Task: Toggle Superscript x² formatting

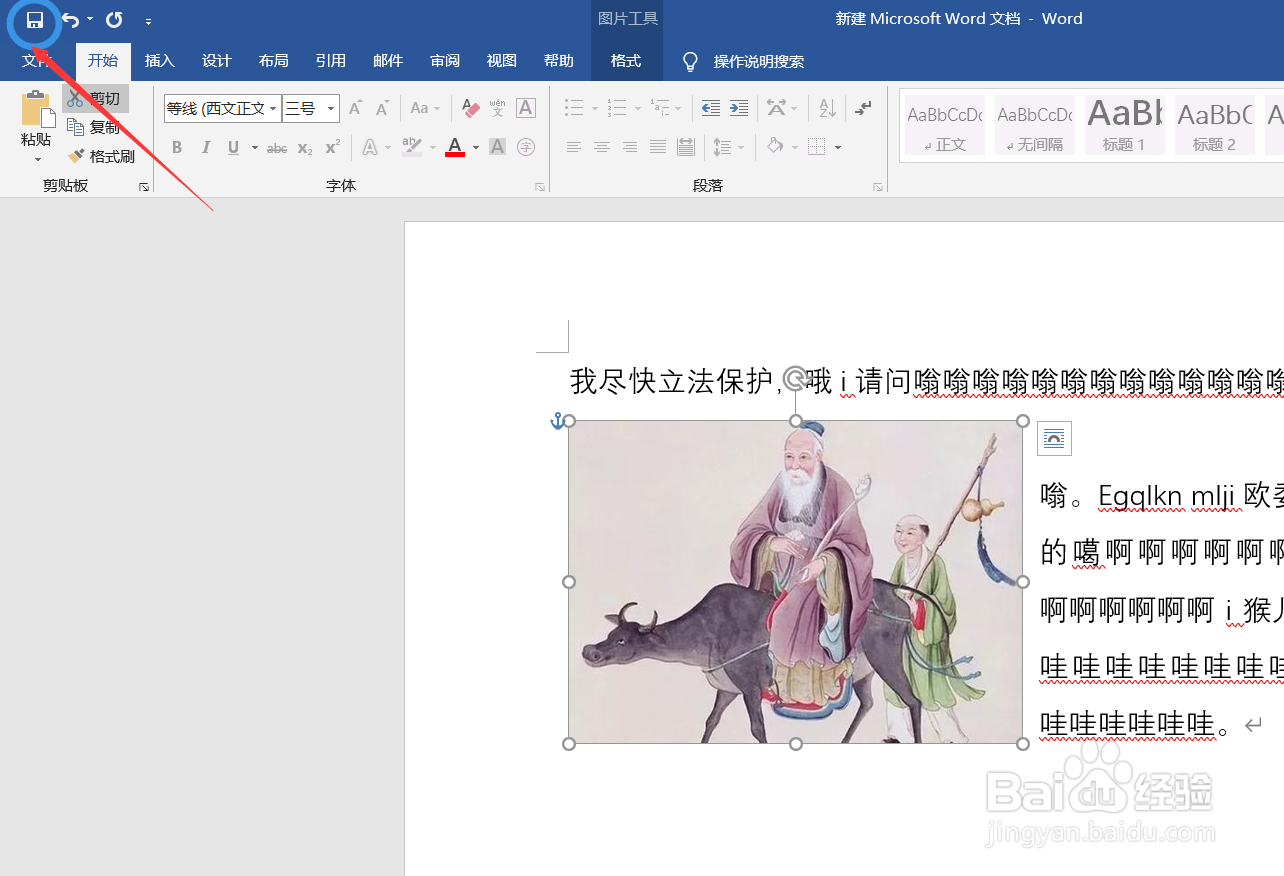Action: (333, 148)
